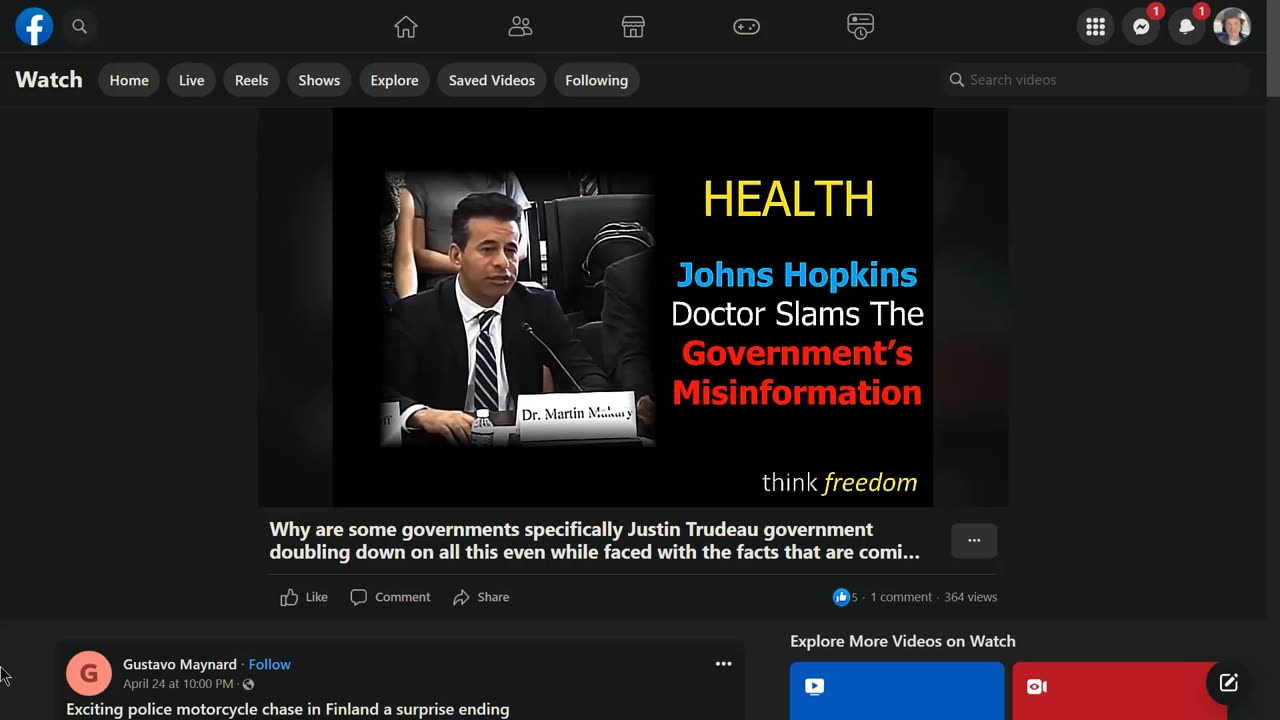Open the video title about Justin Trudeau

pos(594,540)
